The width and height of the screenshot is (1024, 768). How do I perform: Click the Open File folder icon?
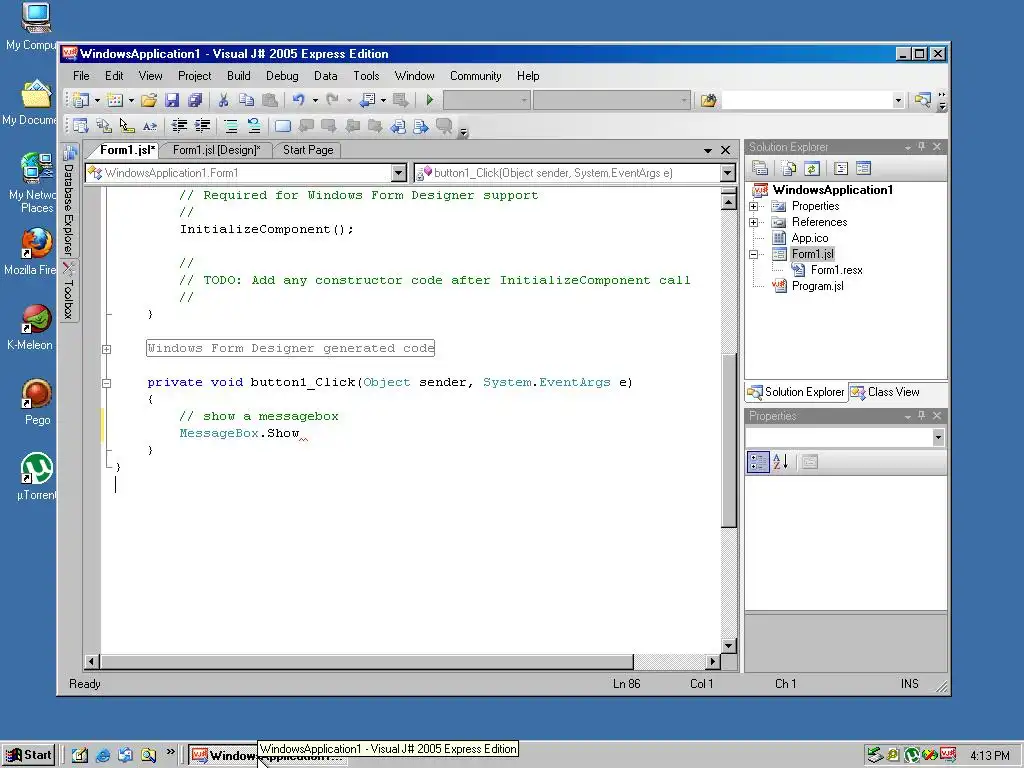[x=149, y=100]
